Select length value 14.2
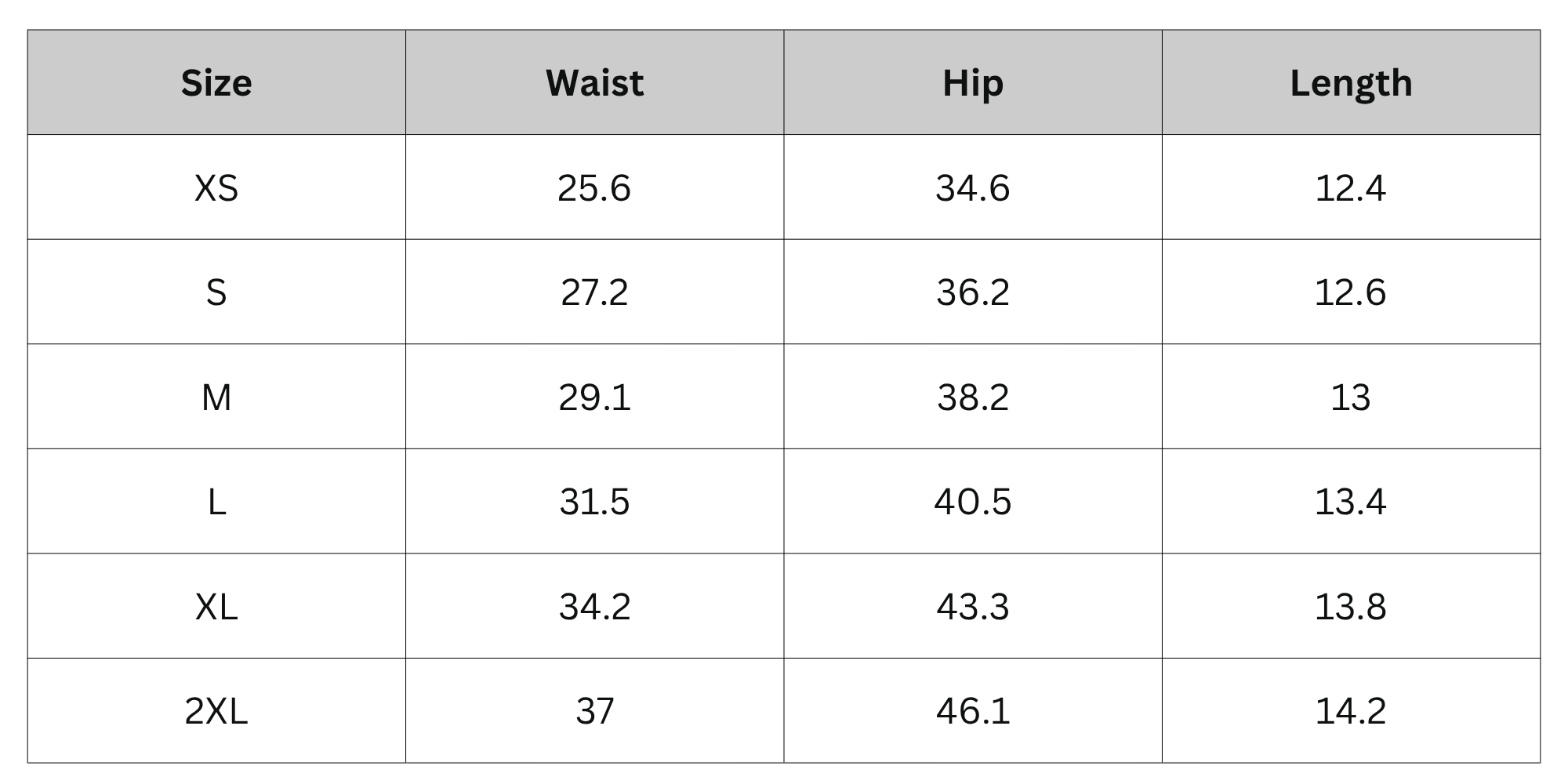Viewport: 1568px width, 784px height. tap(1351, 711)
